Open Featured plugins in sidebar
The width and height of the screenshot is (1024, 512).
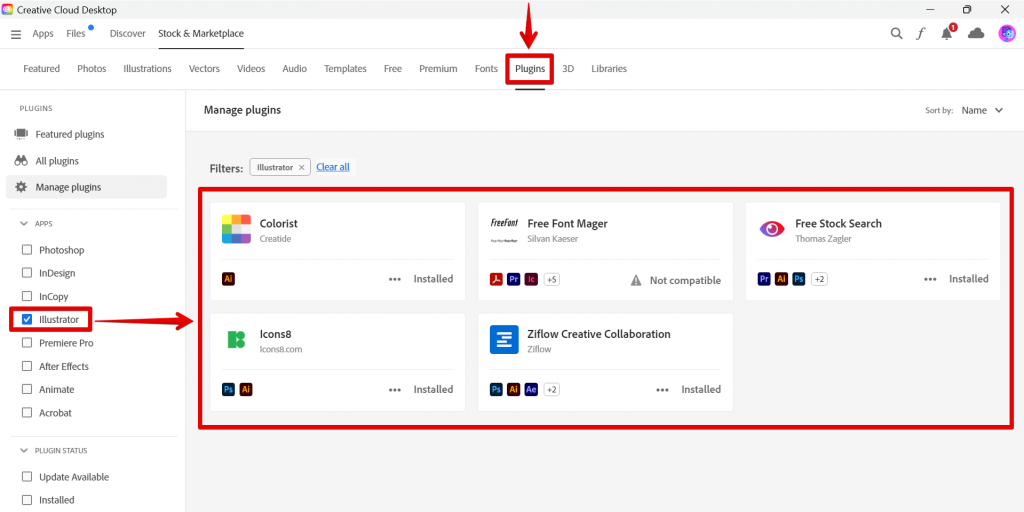point(69,134)
